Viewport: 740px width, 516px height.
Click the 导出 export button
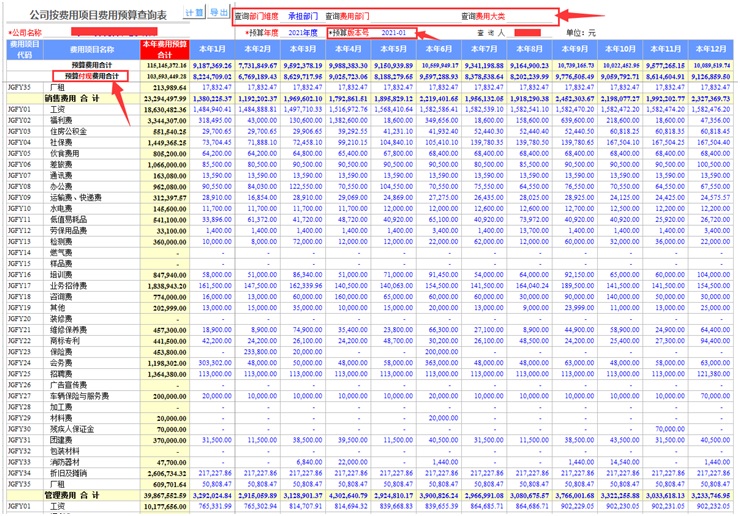[219, 12]
